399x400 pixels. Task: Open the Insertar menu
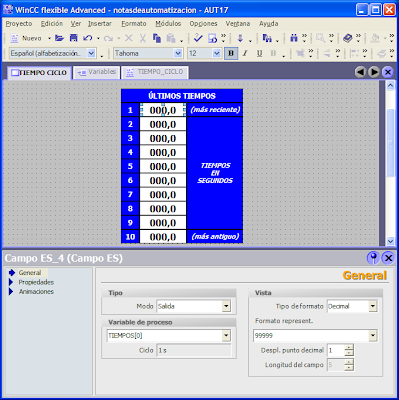pyautogui.click(x=100, y=24)
